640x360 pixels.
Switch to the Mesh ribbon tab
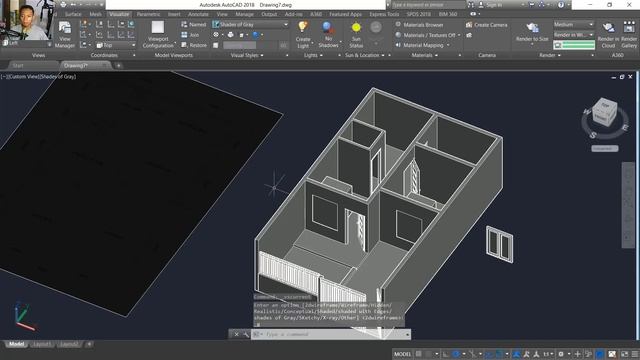tap(96, 14)
